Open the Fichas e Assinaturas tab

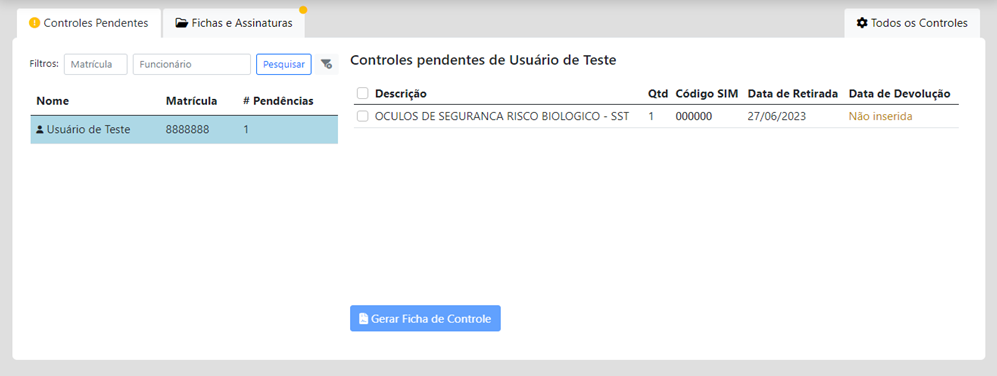[x=233, y=24]
